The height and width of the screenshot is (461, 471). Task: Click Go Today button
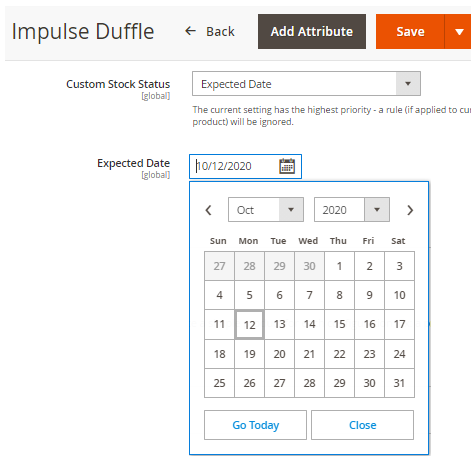click(x=255, y=425)
